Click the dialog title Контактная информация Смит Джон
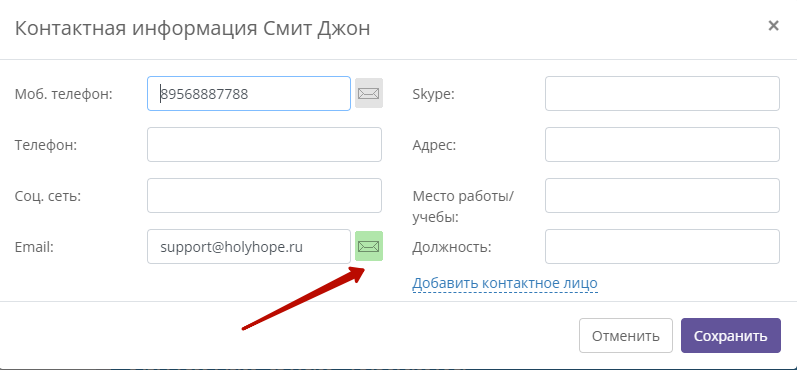 193,28
